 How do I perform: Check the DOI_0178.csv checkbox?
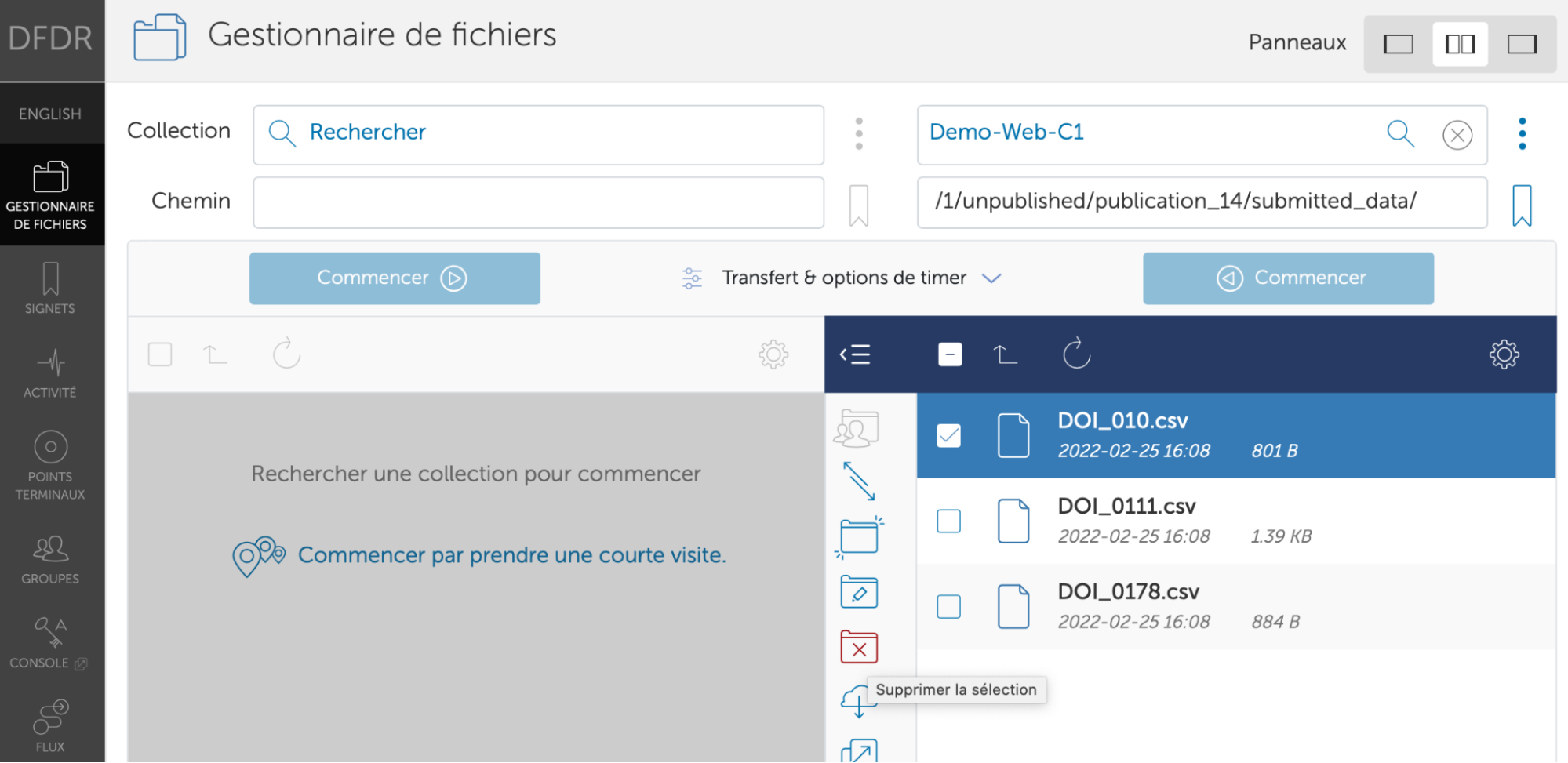[949, 606]
